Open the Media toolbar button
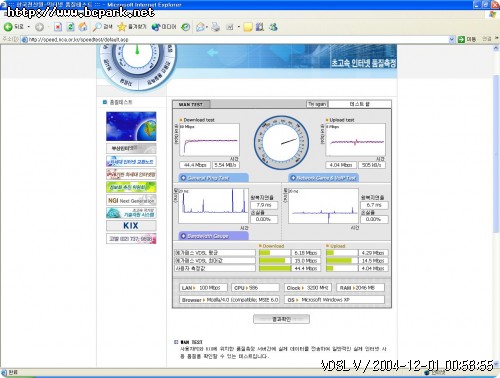500x378 pixels. (x=164, y=27)
